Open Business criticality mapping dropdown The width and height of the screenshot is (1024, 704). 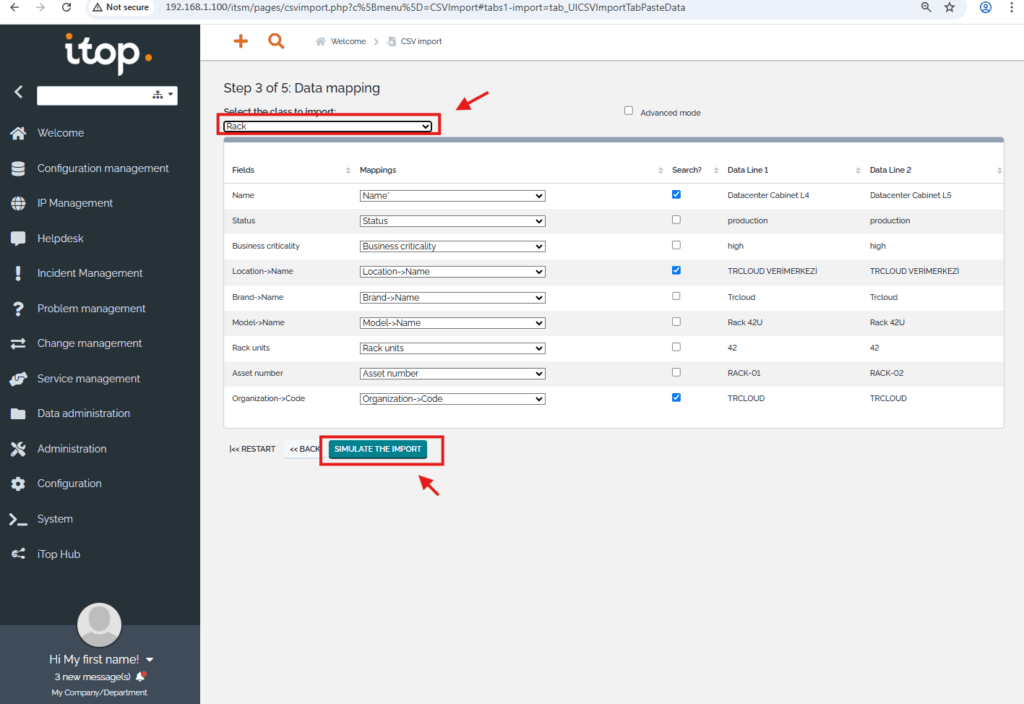(452, 246)
